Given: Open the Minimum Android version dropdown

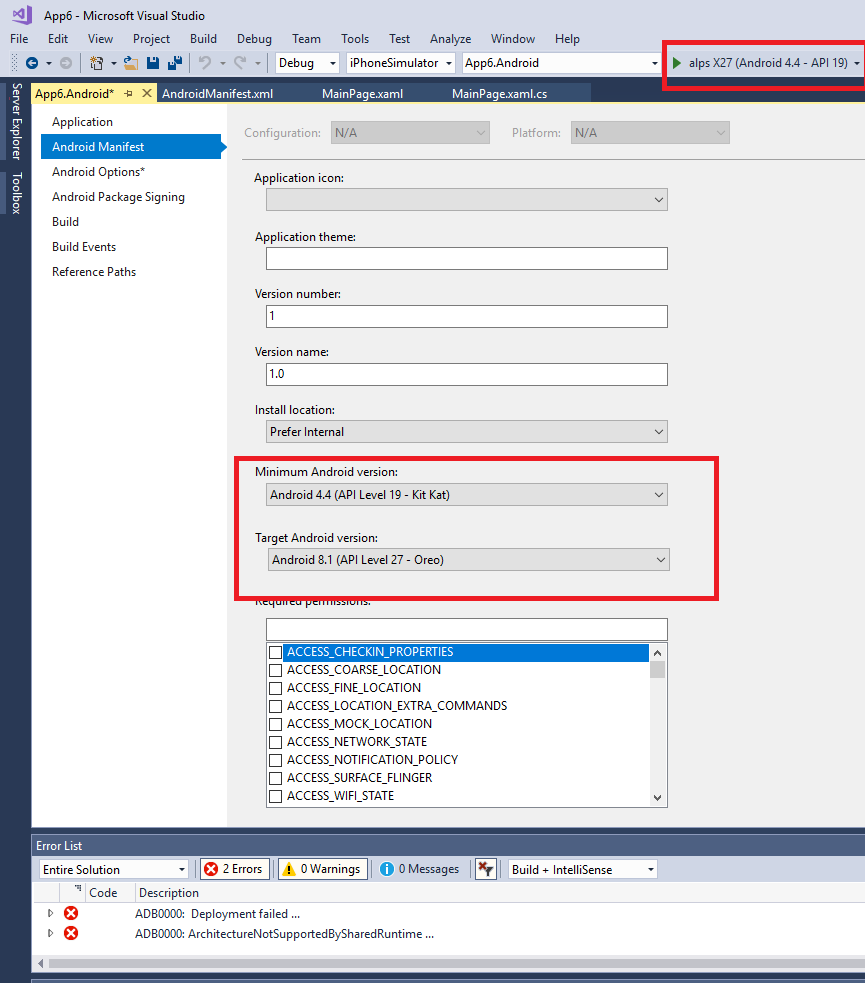Looking at the screenshot, I should click(467, 495).
